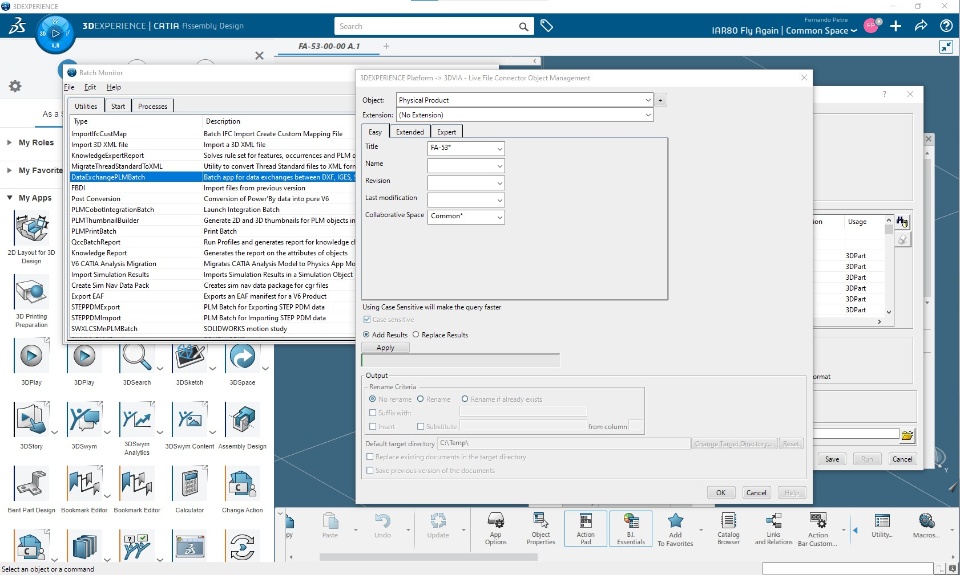Click Object Properties in action bar

(x=541, y=528)
